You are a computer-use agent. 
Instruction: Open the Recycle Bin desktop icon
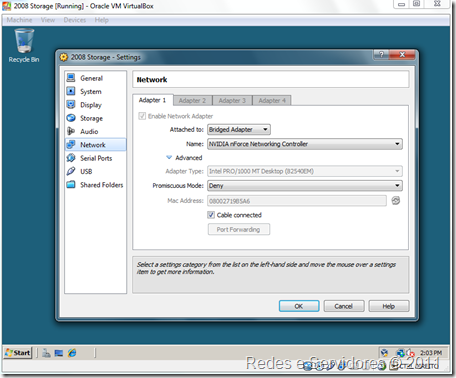[24, 46]
